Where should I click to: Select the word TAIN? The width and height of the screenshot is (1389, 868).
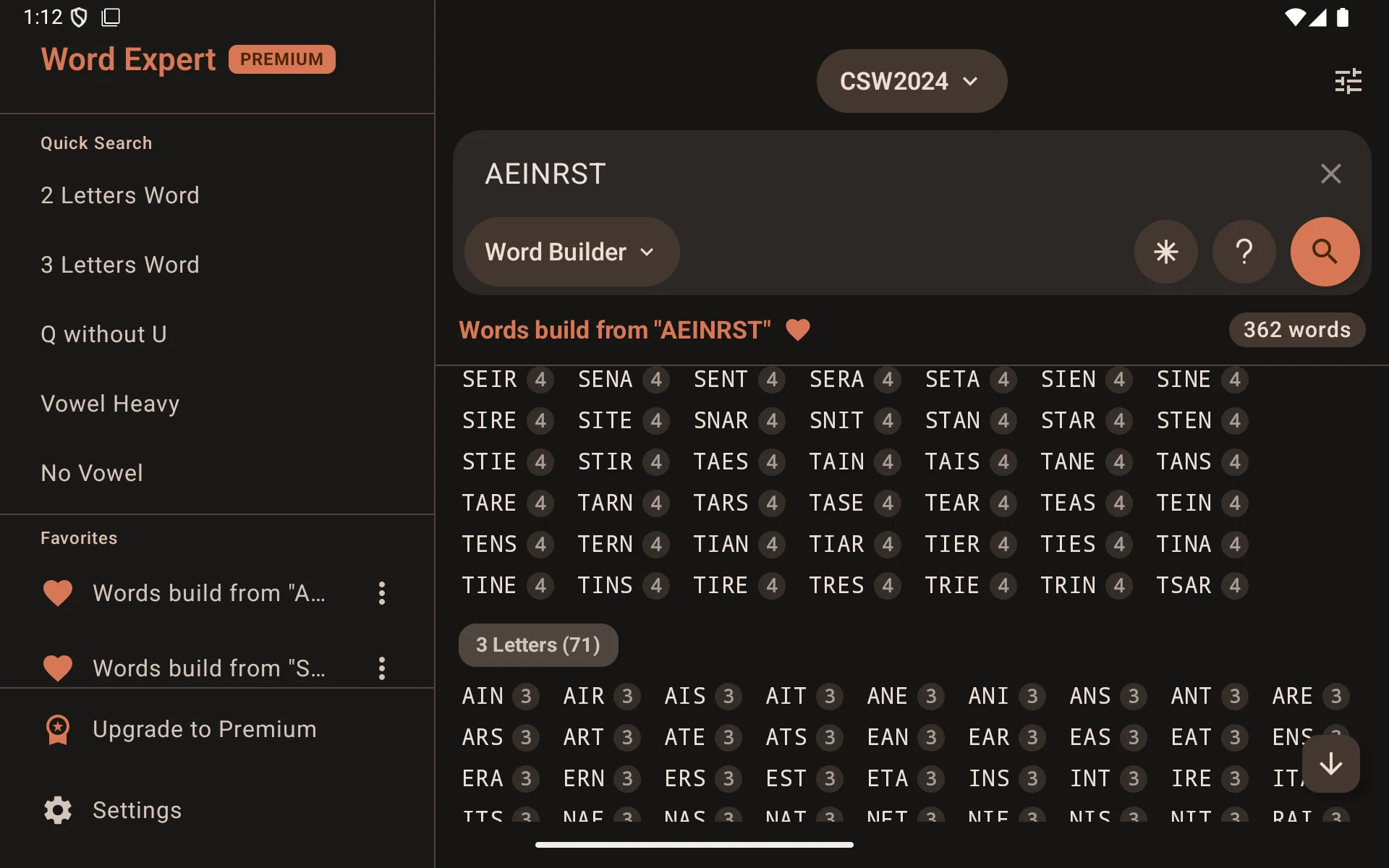click(837, 461)
